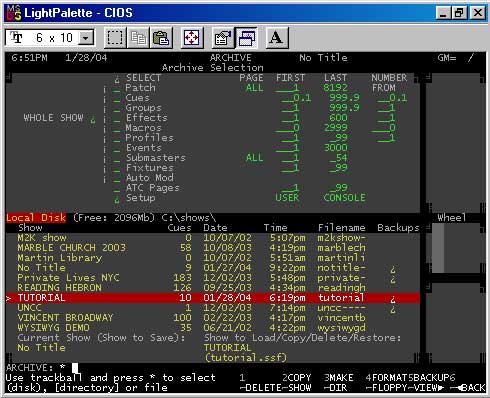The height and width of the screenshot is (398, 490).
Task: Select the Martin Library show
Action: 212,258
